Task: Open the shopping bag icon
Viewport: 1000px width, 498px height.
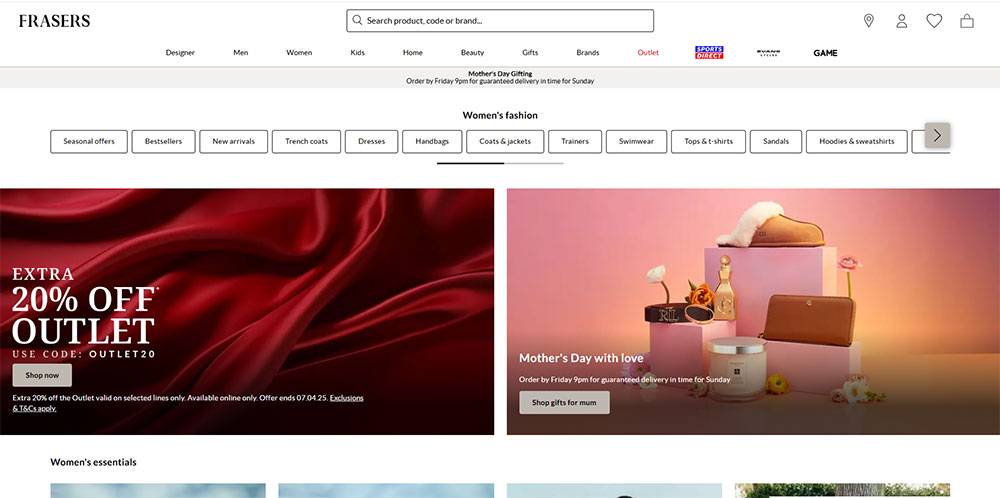Action: (x=967, y=21)
